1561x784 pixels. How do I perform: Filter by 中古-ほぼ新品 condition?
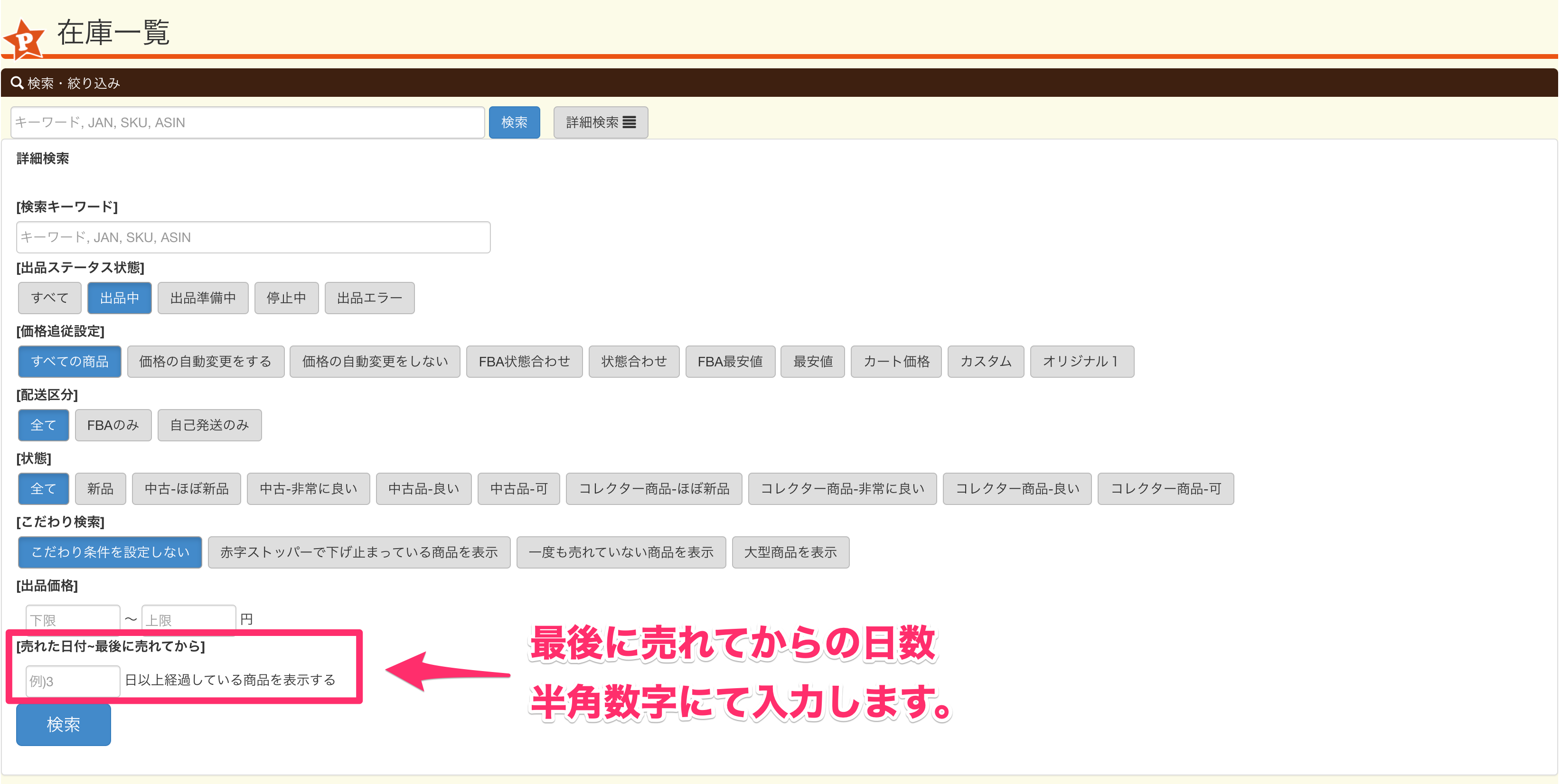click(187, 489)
